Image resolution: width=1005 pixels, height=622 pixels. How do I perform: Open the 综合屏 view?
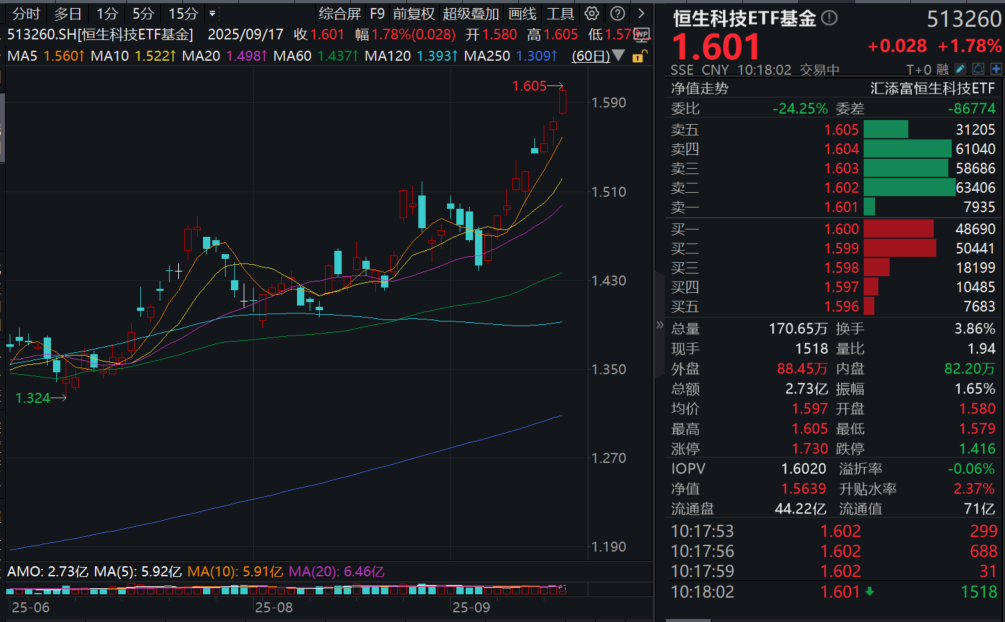(x=340, y=14)
